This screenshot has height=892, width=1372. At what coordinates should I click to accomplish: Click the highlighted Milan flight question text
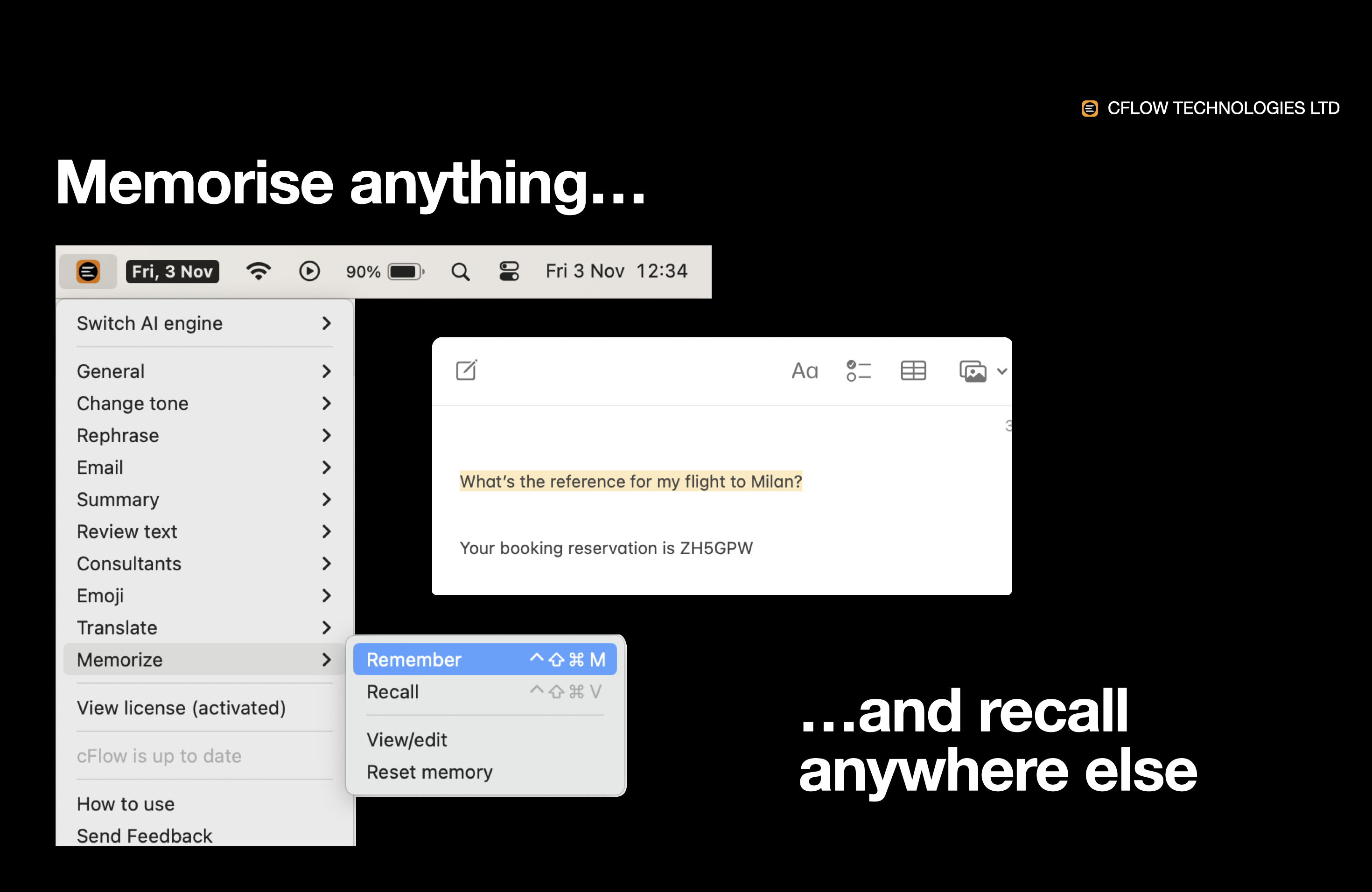(x=630, y=482)
